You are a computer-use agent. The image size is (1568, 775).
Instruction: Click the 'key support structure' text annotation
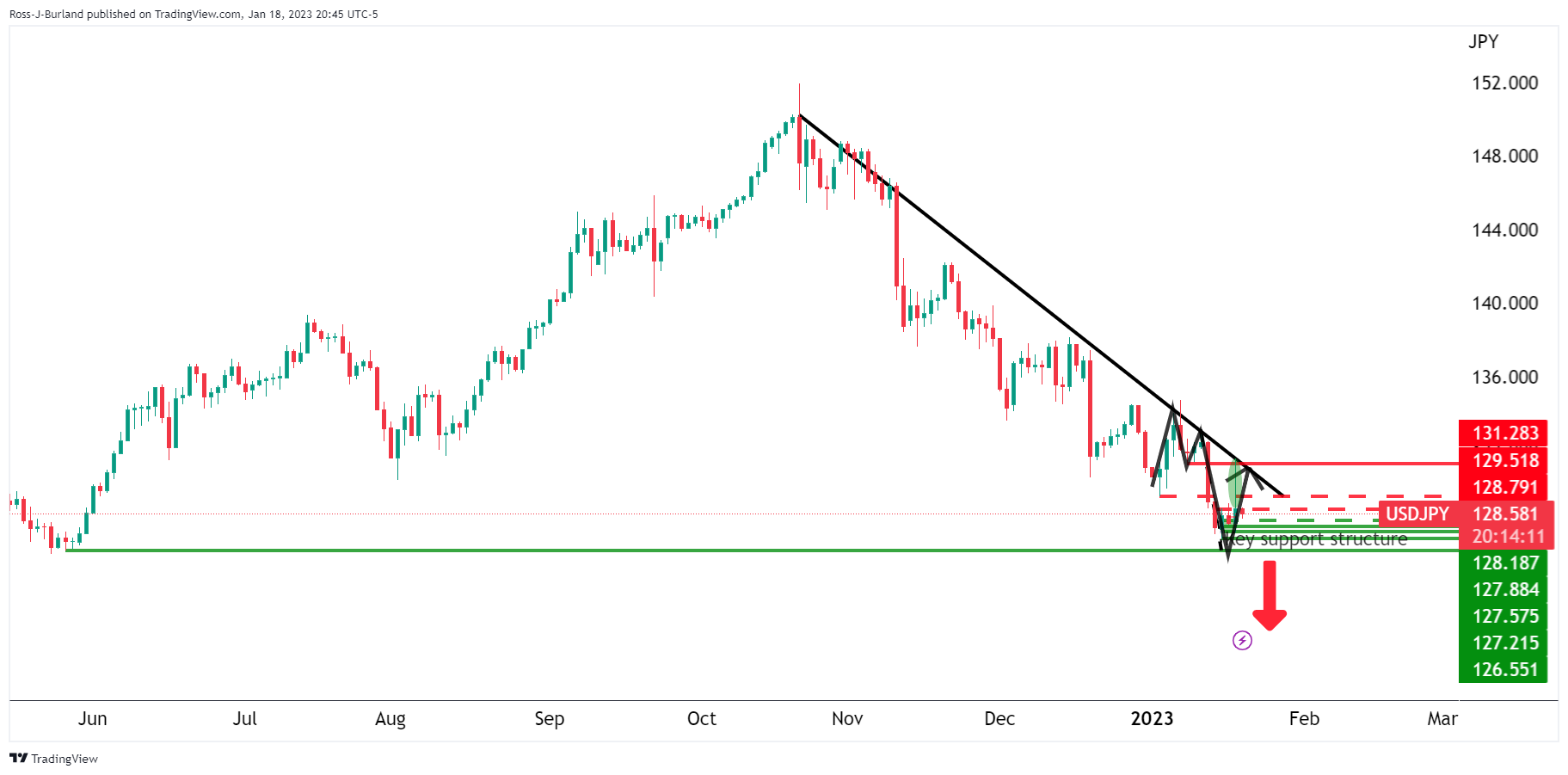1315,539
